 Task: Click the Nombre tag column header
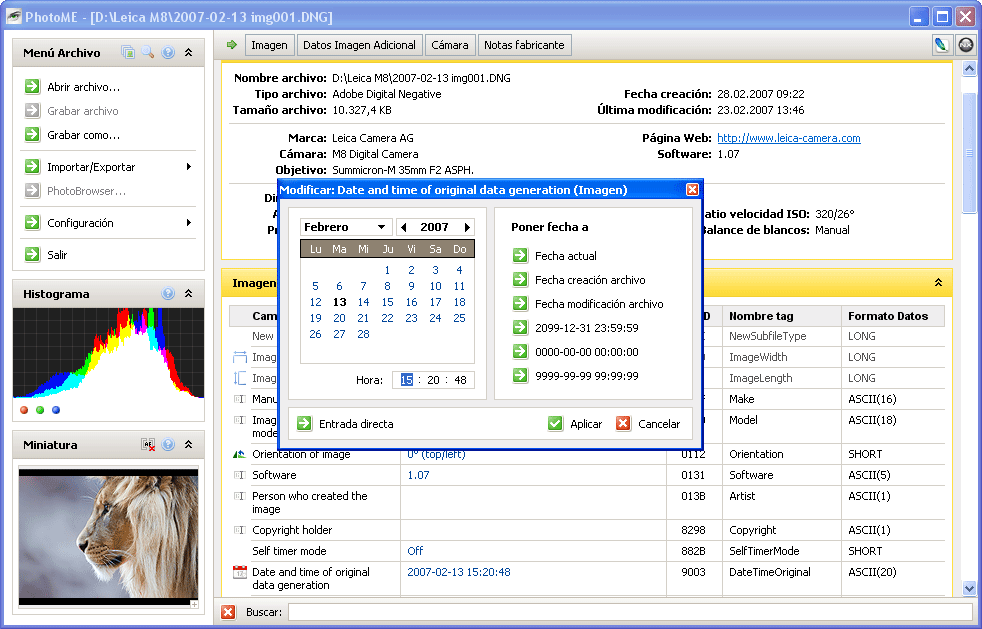coord(782,316)
